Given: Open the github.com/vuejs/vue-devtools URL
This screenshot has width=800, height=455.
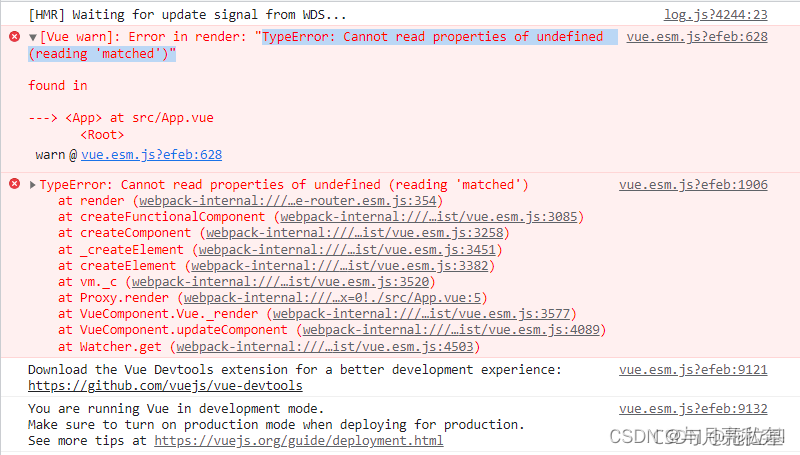Looking at the screenshot, I should click(x=165, y=386).
